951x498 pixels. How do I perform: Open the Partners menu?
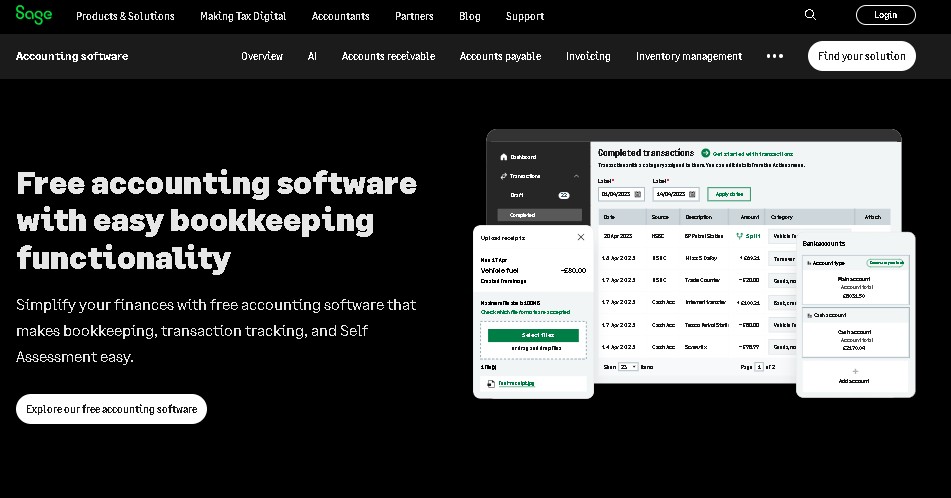414,16
